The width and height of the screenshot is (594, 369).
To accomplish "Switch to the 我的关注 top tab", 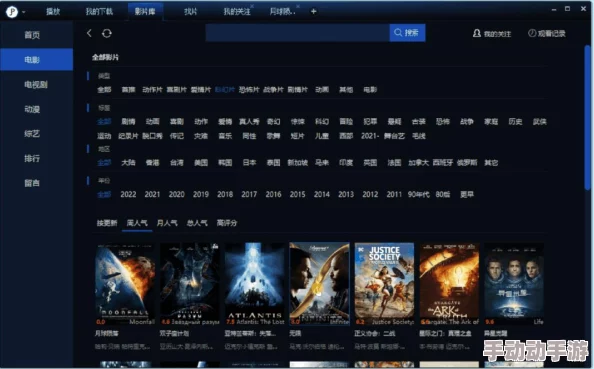I will (237, 12).
